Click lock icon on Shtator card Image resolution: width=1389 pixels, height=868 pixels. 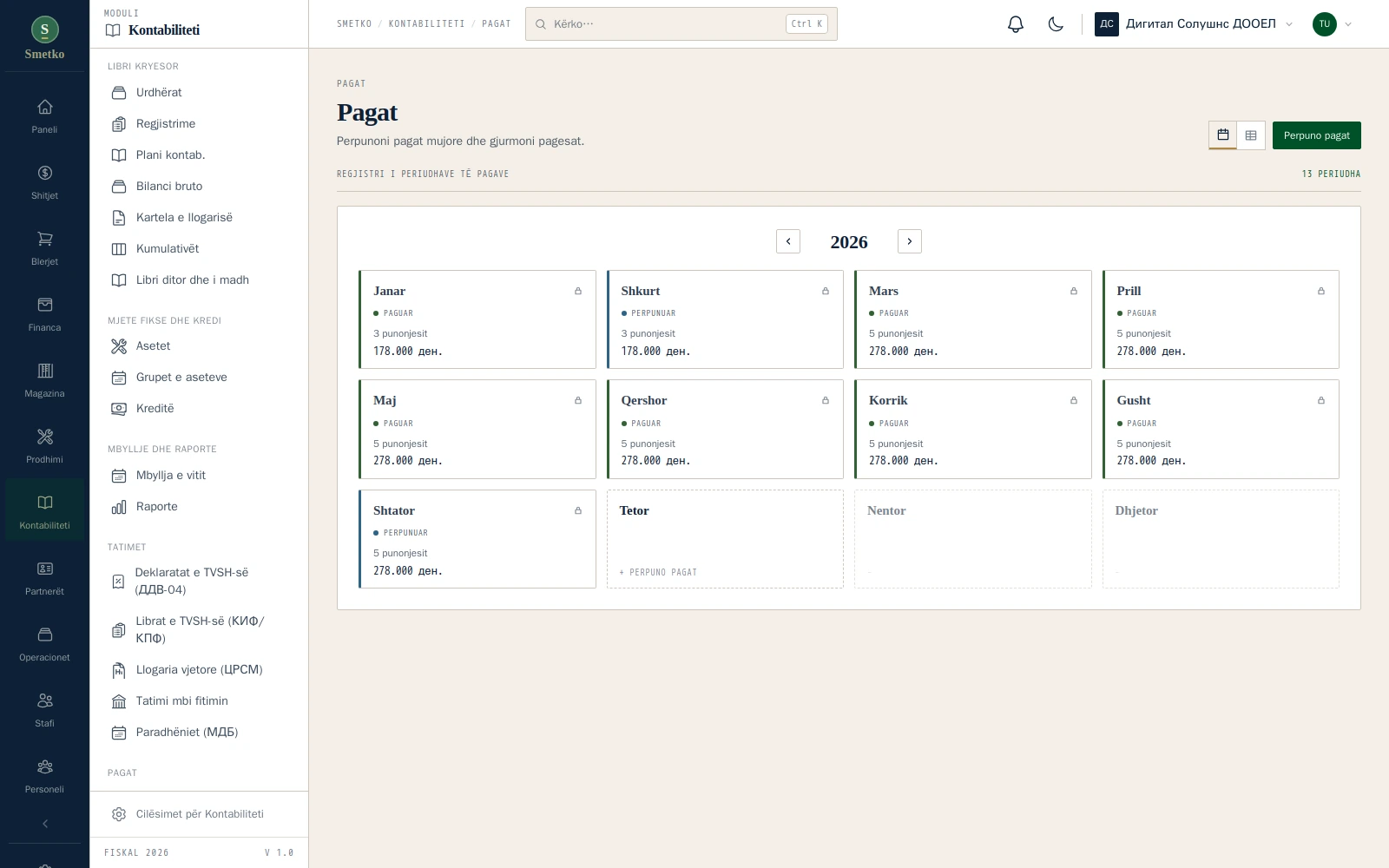tap(578, 510)
